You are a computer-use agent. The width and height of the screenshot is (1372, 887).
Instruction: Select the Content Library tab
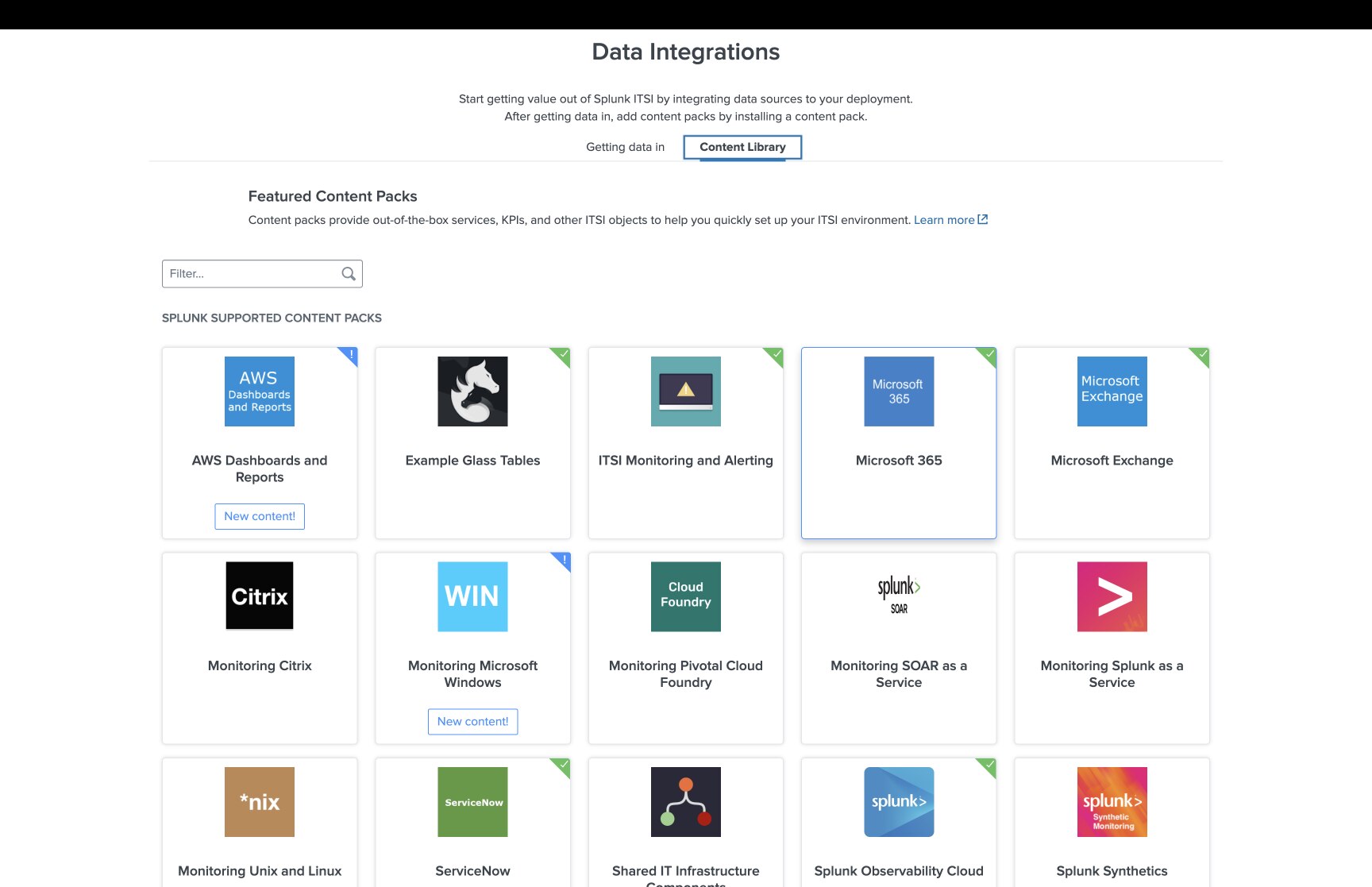tap(742, 147)
